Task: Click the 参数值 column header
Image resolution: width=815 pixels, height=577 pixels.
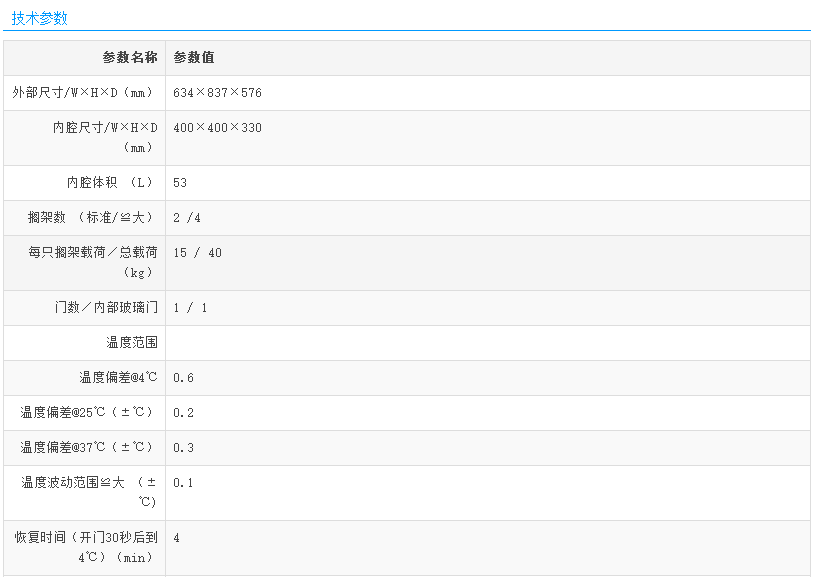Action: click(194, 58)
